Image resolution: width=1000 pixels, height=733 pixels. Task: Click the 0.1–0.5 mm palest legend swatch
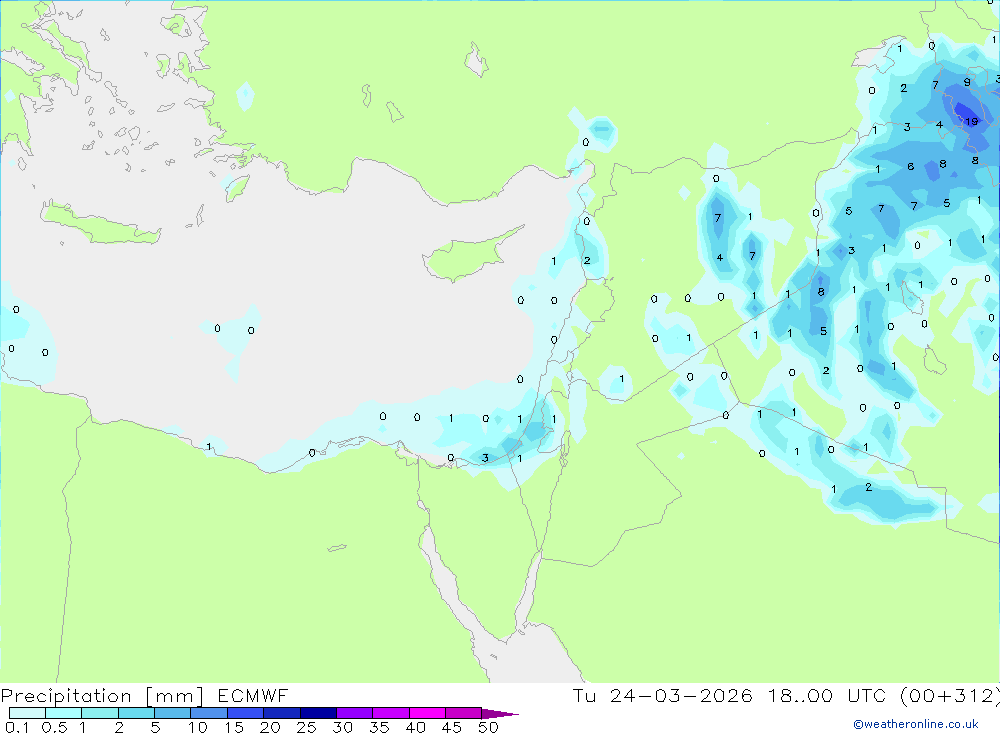(27, 713)
